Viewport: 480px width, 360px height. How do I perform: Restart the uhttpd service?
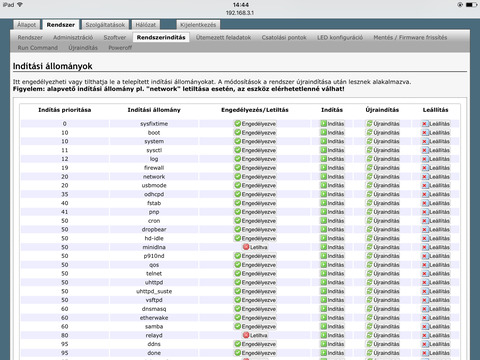pyautogui.click(x=383, y=283)
